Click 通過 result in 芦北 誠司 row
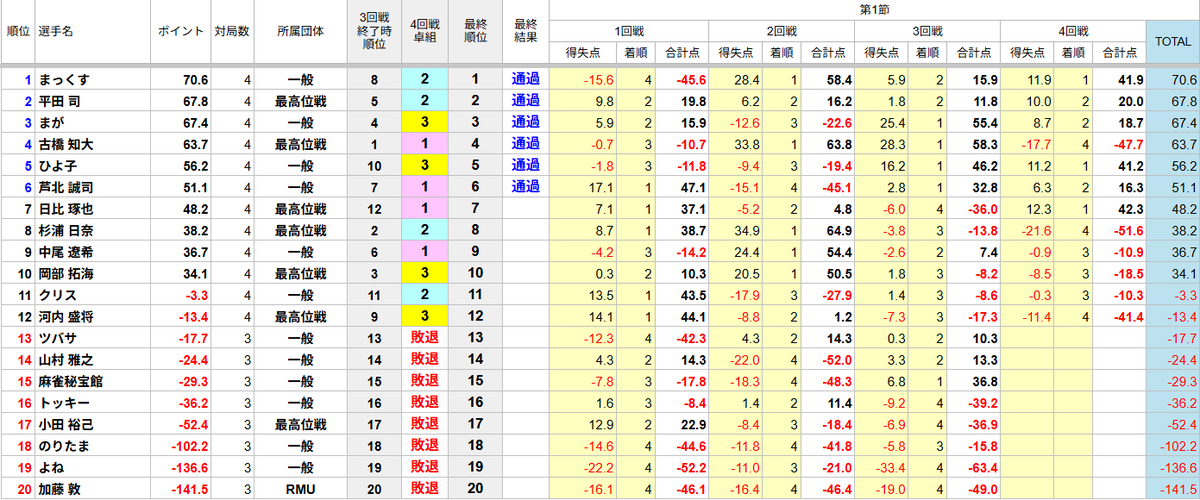The image size is (1200, 500). point(526,187)
